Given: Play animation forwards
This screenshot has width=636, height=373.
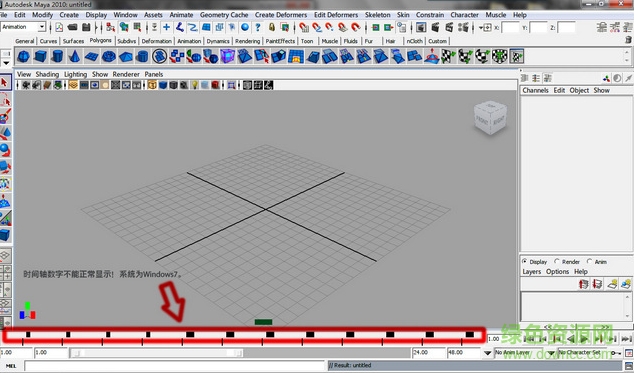Looking at the screenshot, I should pos(584,339).
